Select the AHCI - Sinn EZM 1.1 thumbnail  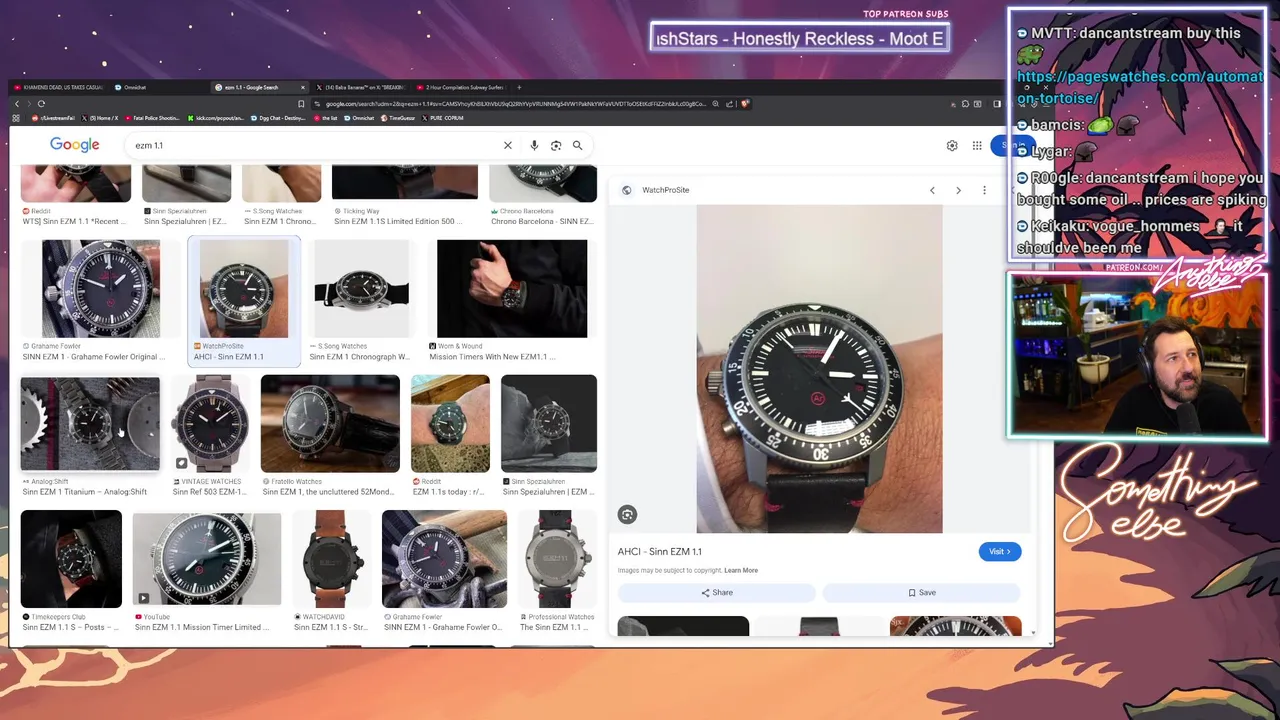244,301
